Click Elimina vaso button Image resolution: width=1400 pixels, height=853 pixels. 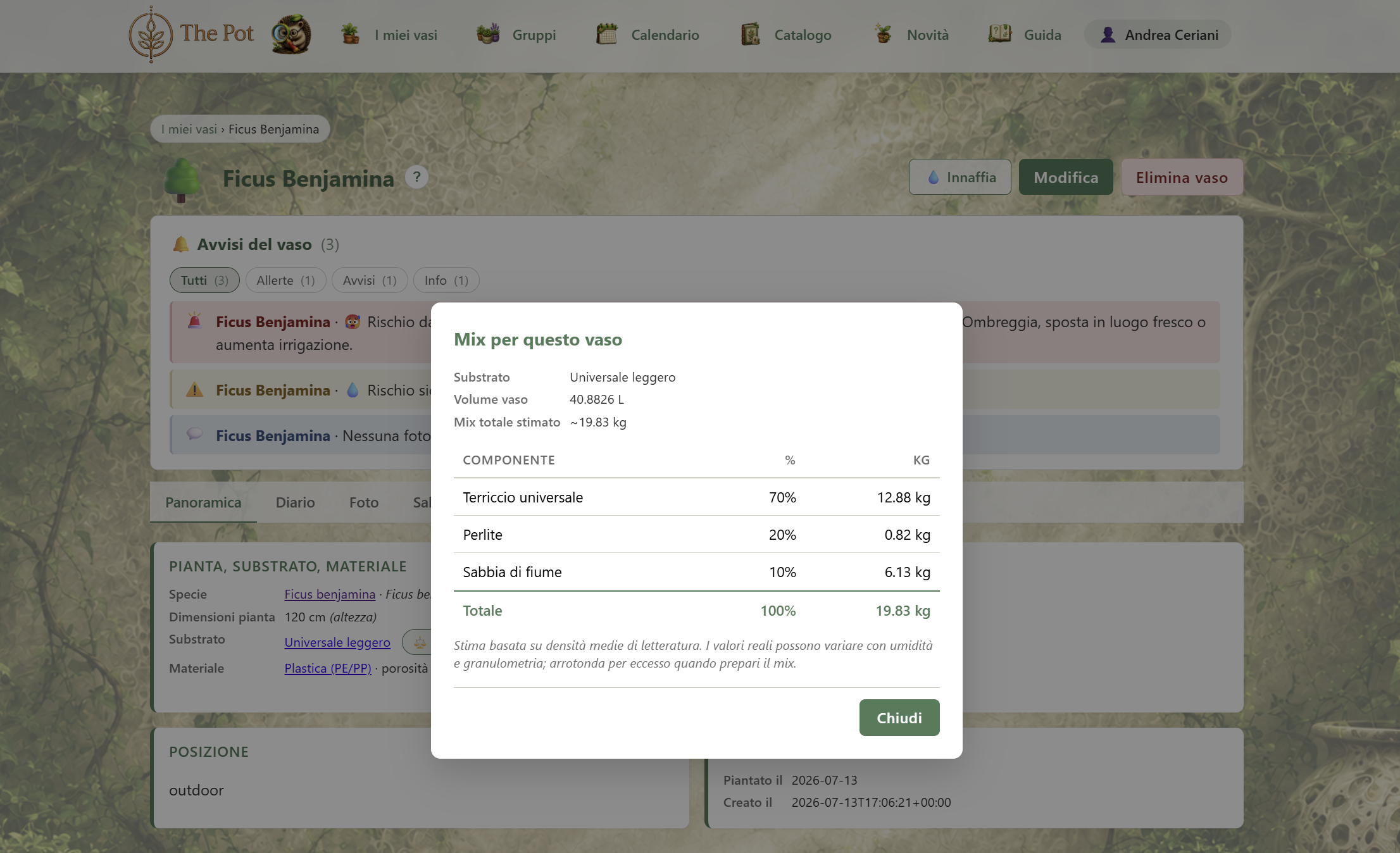(1182, 177)
